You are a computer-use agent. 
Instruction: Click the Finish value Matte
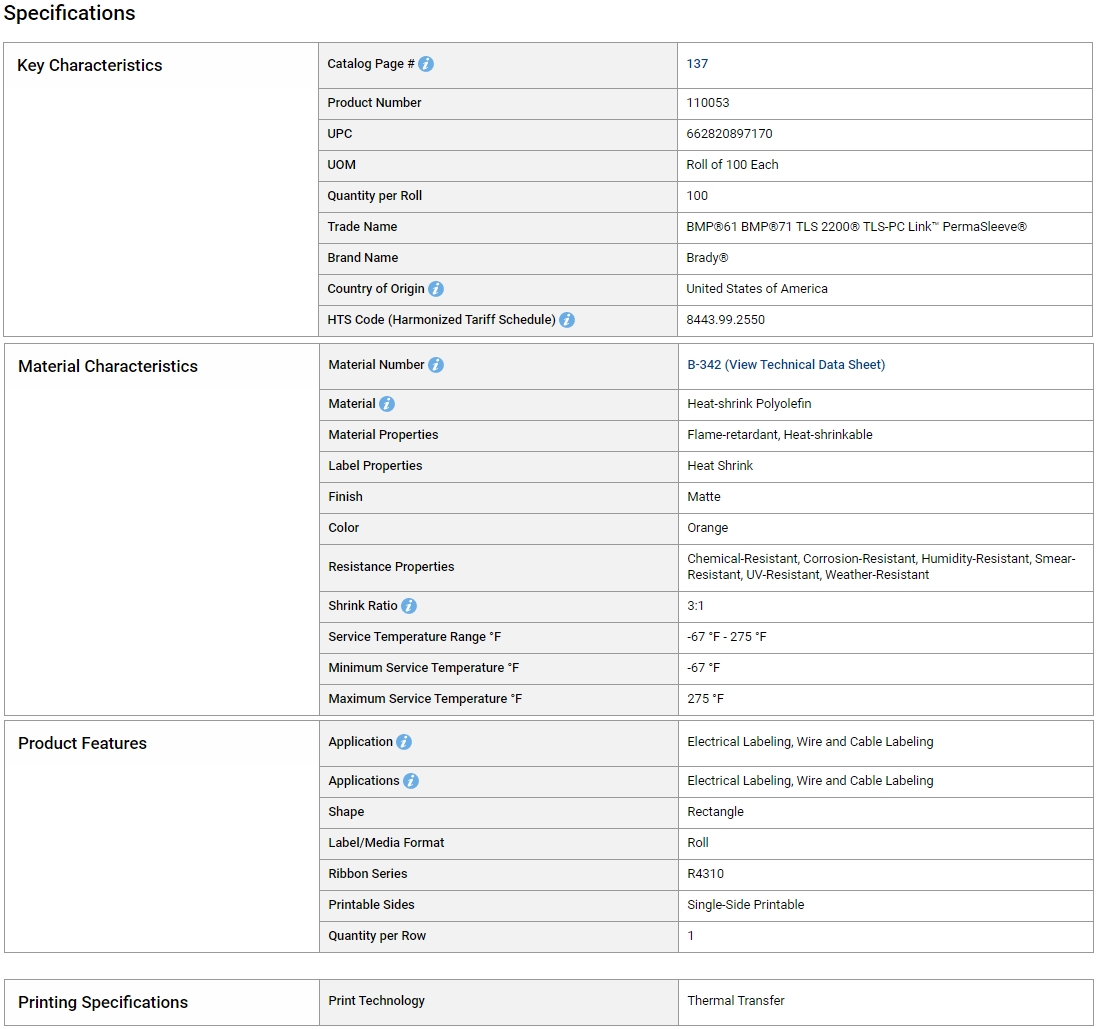click(703, 497)
